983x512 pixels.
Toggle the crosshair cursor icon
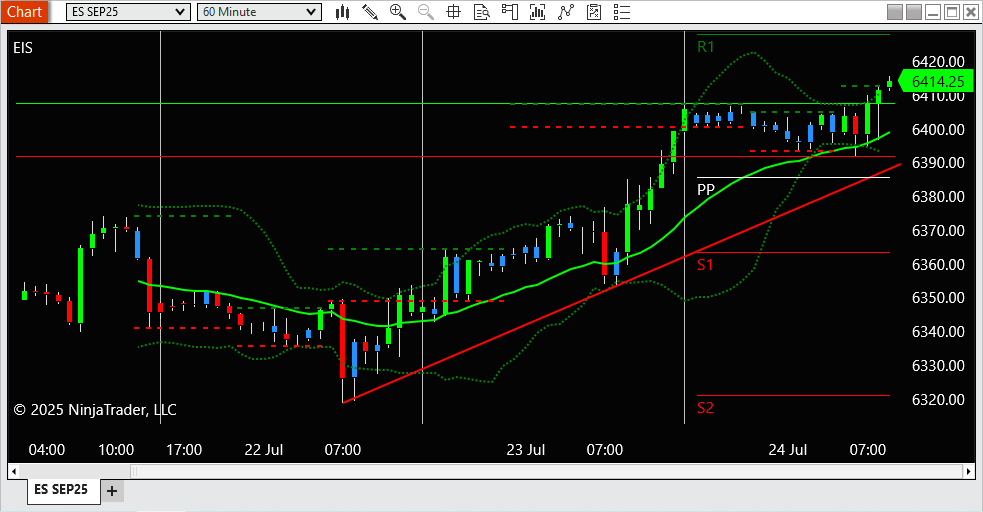coord(453,12)
